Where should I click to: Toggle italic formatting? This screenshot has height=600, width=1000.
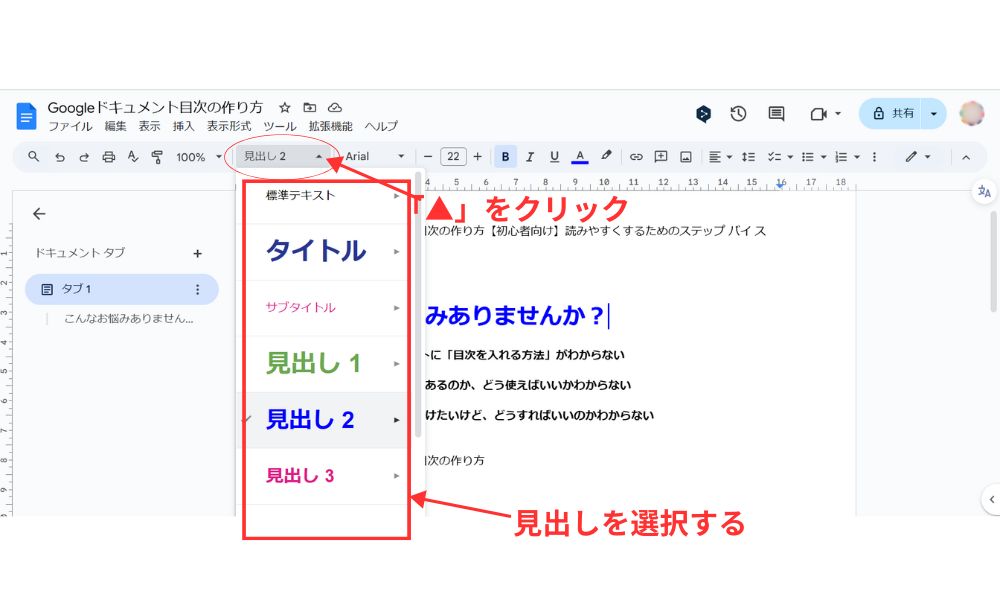coord(529,156)
